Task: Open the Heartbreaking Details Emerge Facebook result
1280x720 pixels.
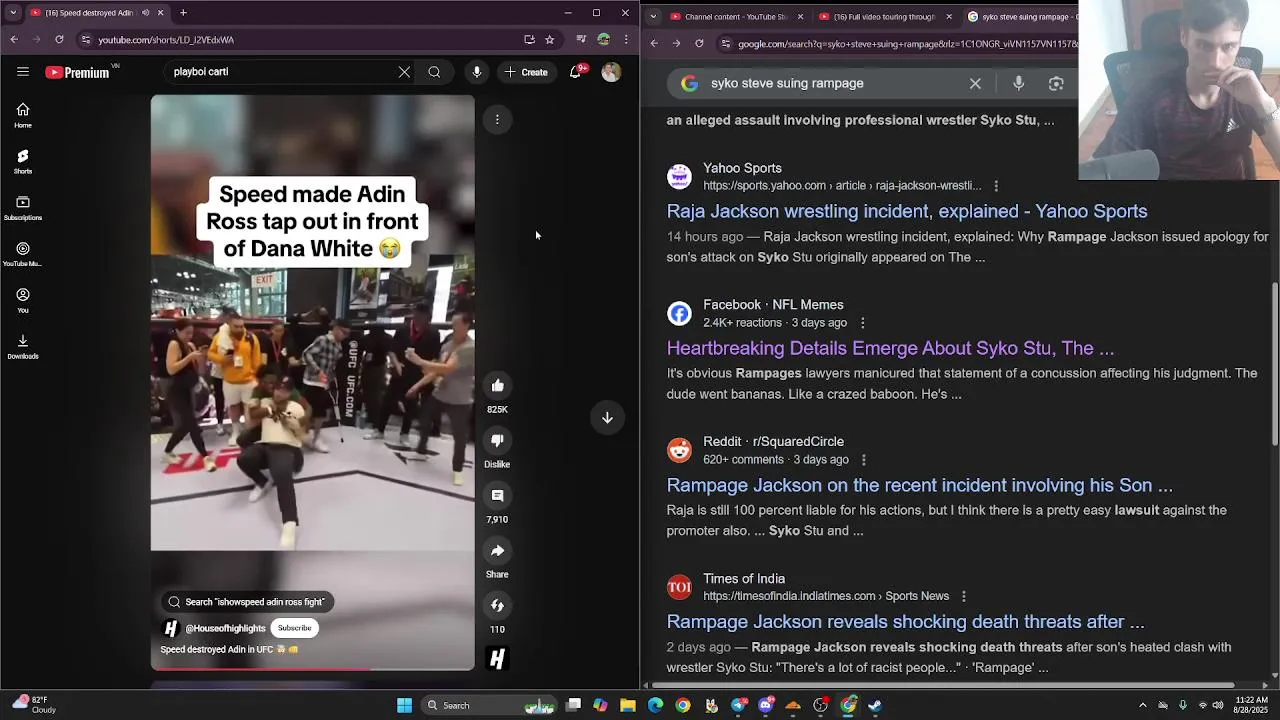Action: click(890, 348)
